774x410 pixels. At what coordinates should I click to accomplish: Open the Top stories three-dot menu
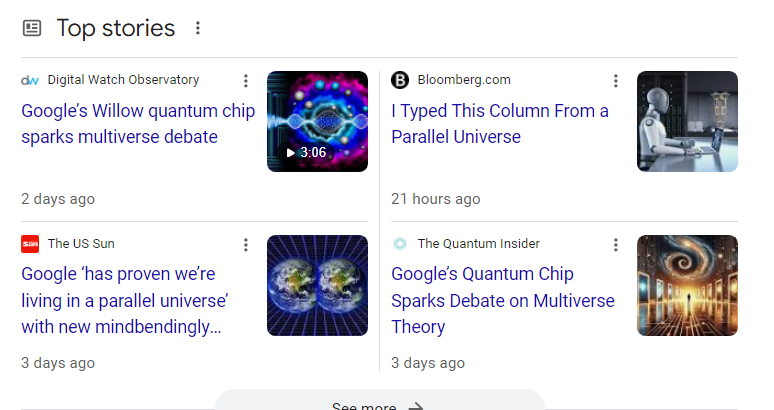pyautogui.click(x=198, y=28)
